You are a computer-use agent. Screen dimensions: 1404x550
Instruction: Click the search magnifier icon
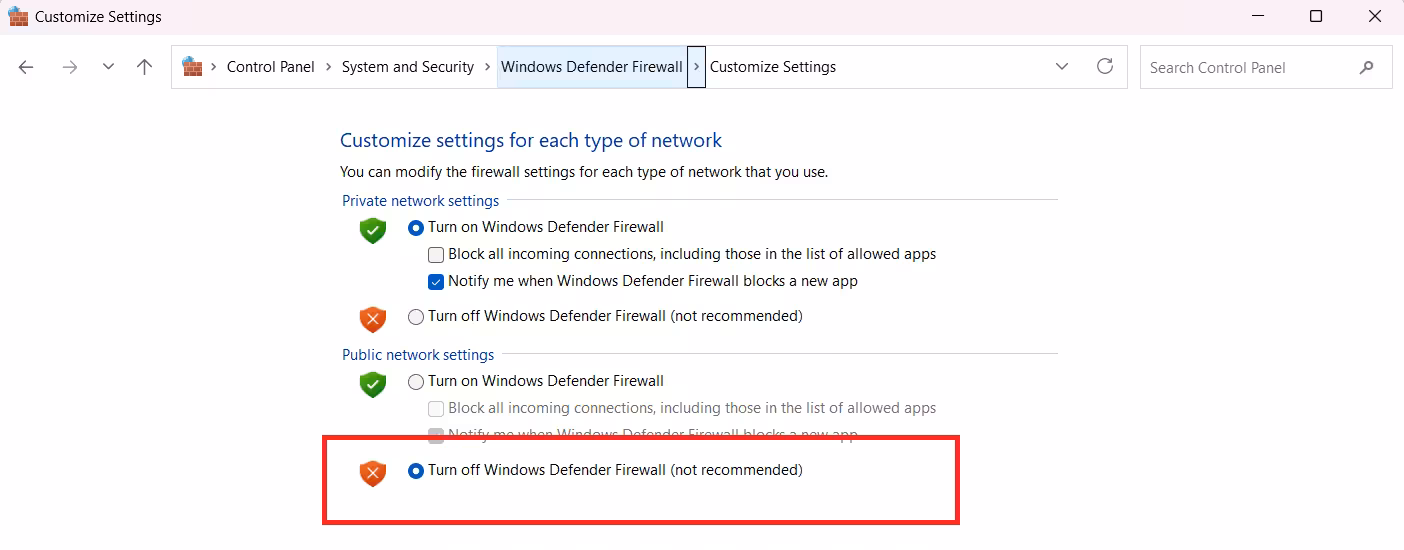[1367, 67]
